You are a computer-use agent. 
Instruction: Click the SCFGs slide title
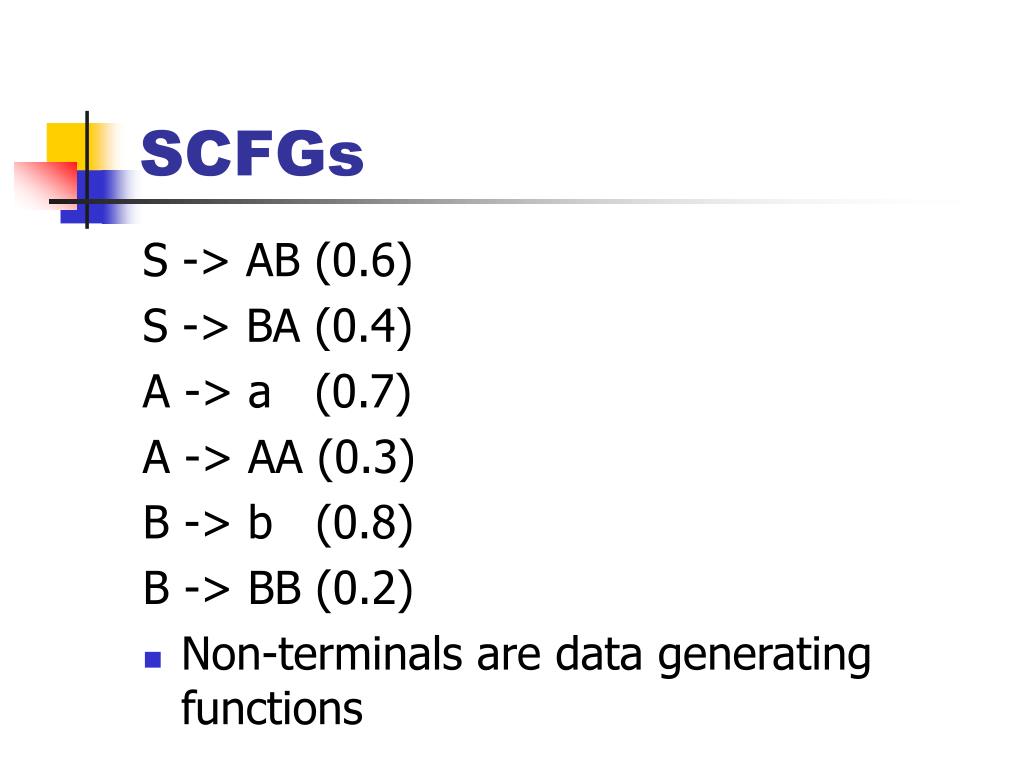tap(252, 154)
